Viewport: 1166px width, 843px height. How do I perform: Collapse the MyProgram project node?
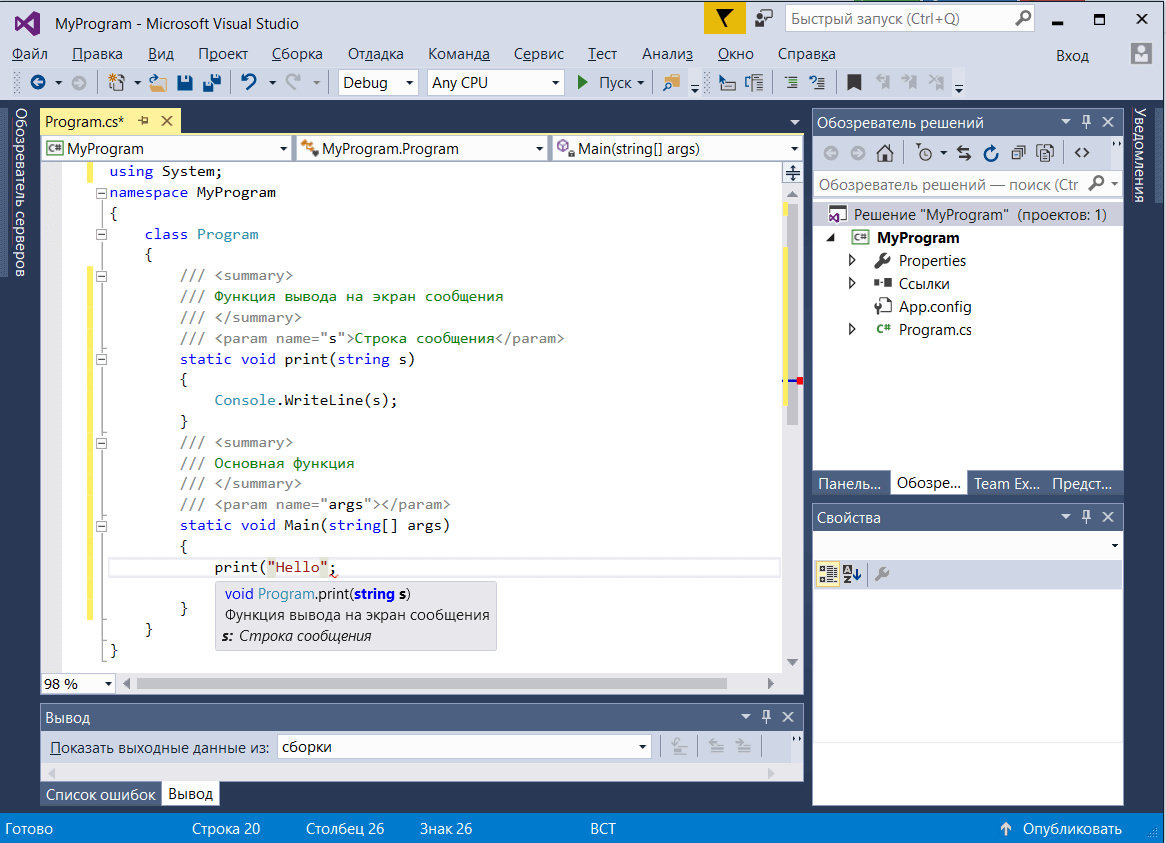pos(831,238)
